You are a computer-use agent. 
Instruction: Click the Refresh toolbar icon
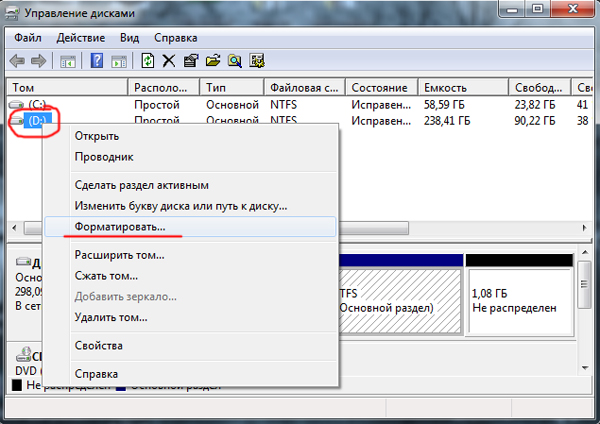148,61
